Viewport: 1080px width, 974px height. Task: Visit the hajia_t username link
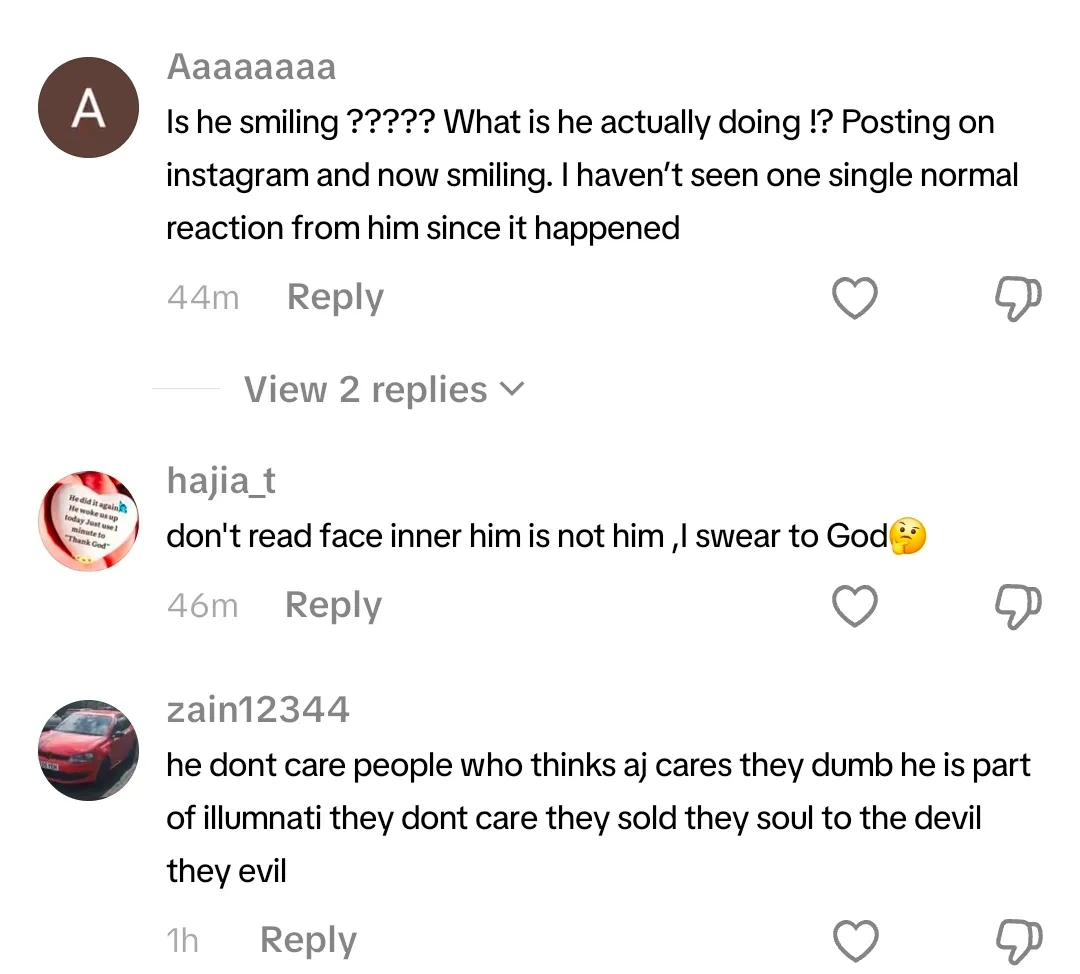(x=221, y=481)
